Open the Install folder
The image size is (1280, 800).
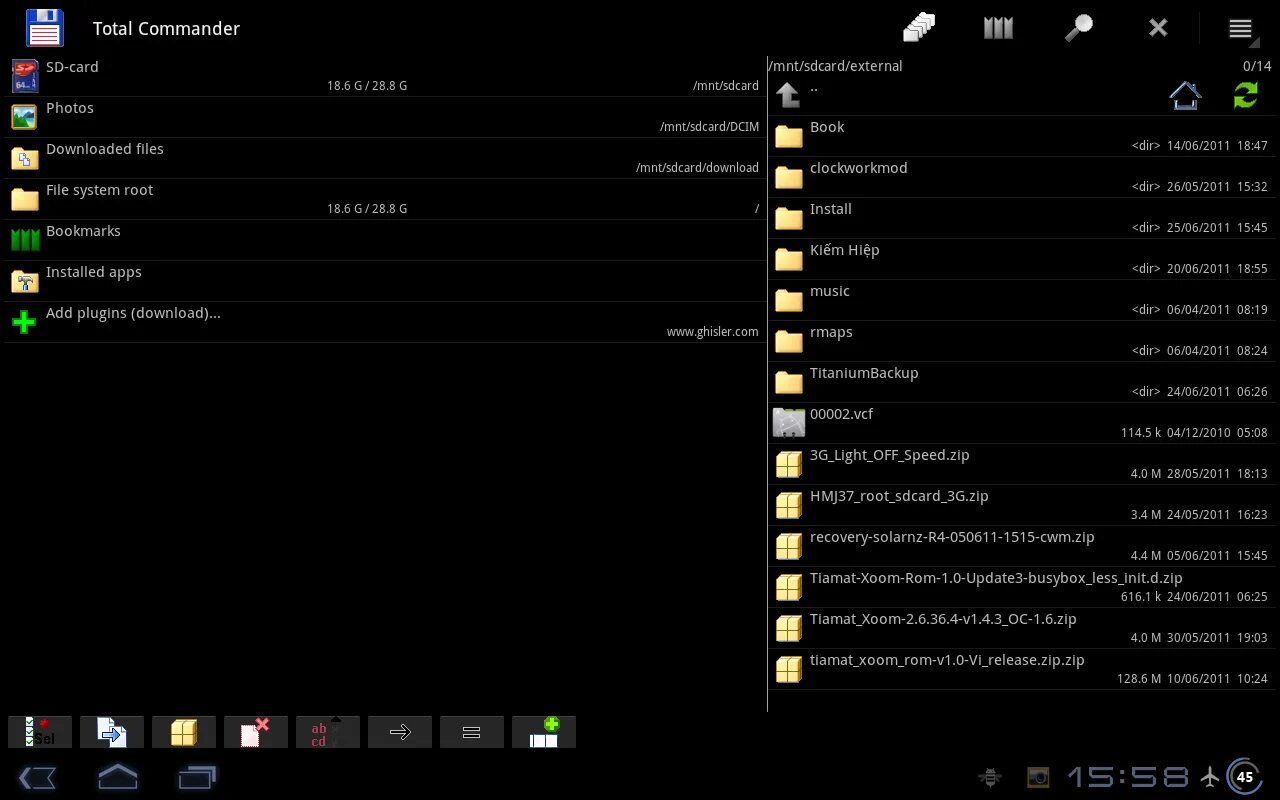click(x=1020, y=218)
